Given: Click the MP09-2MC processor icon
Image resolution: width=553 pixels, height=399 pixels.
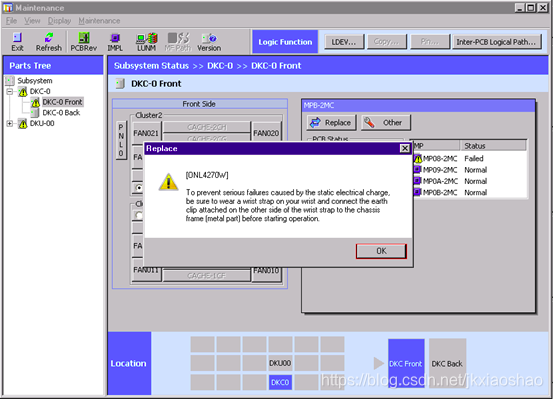Looking at the screenshot, I should point(418,170).
